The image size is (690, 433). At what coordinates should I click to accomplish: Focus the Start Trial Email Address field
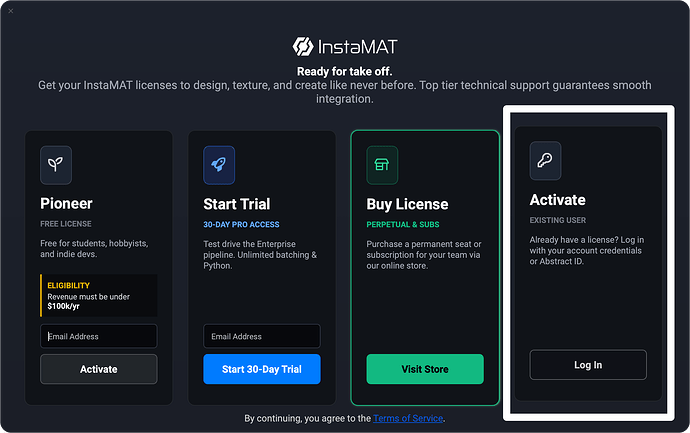(262, 336)
